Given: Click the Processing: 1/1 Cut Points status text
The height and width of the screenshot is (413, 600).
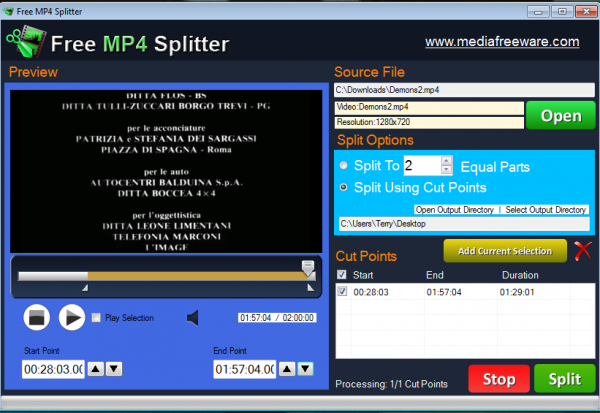Looking at the screenshot, I should tap(391, 384).
